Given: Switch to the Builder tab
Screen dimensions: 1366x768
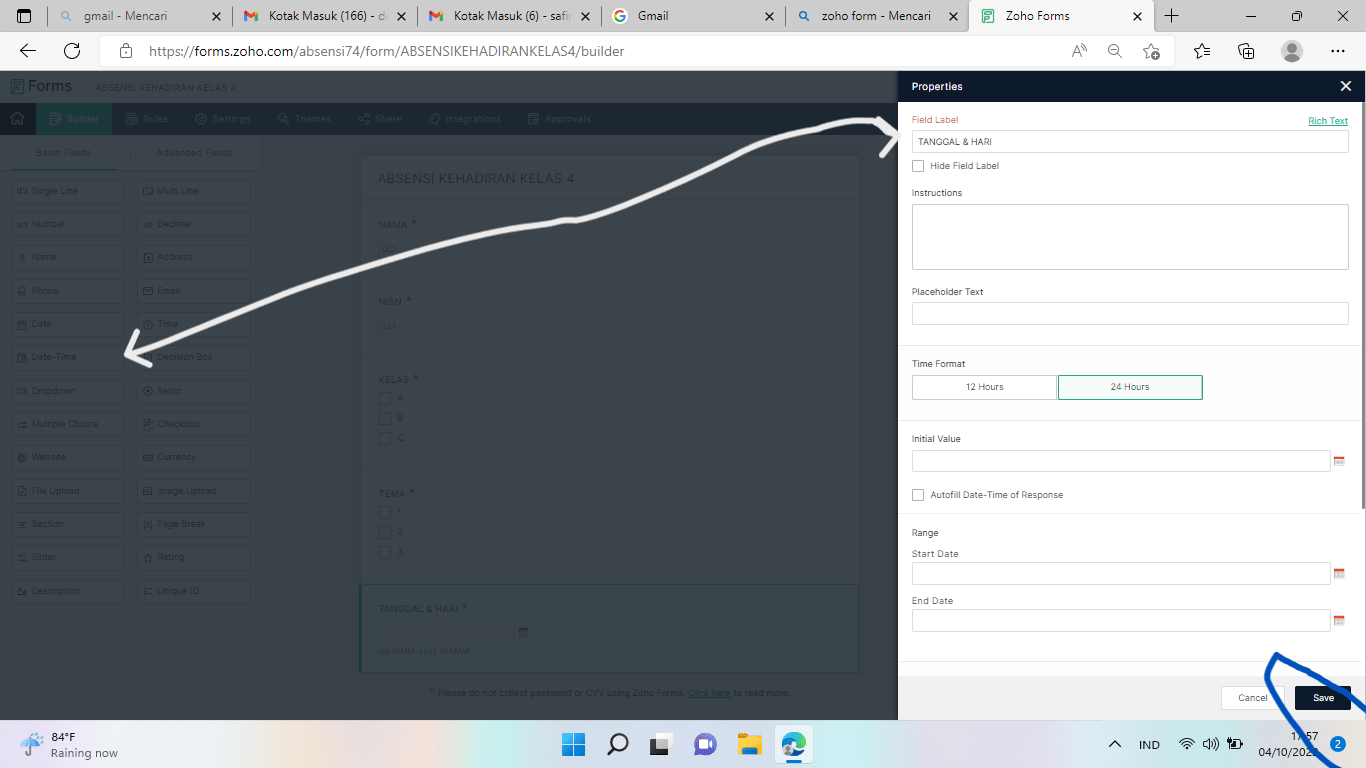Looking at the screenshot, I should click(74, 119).
